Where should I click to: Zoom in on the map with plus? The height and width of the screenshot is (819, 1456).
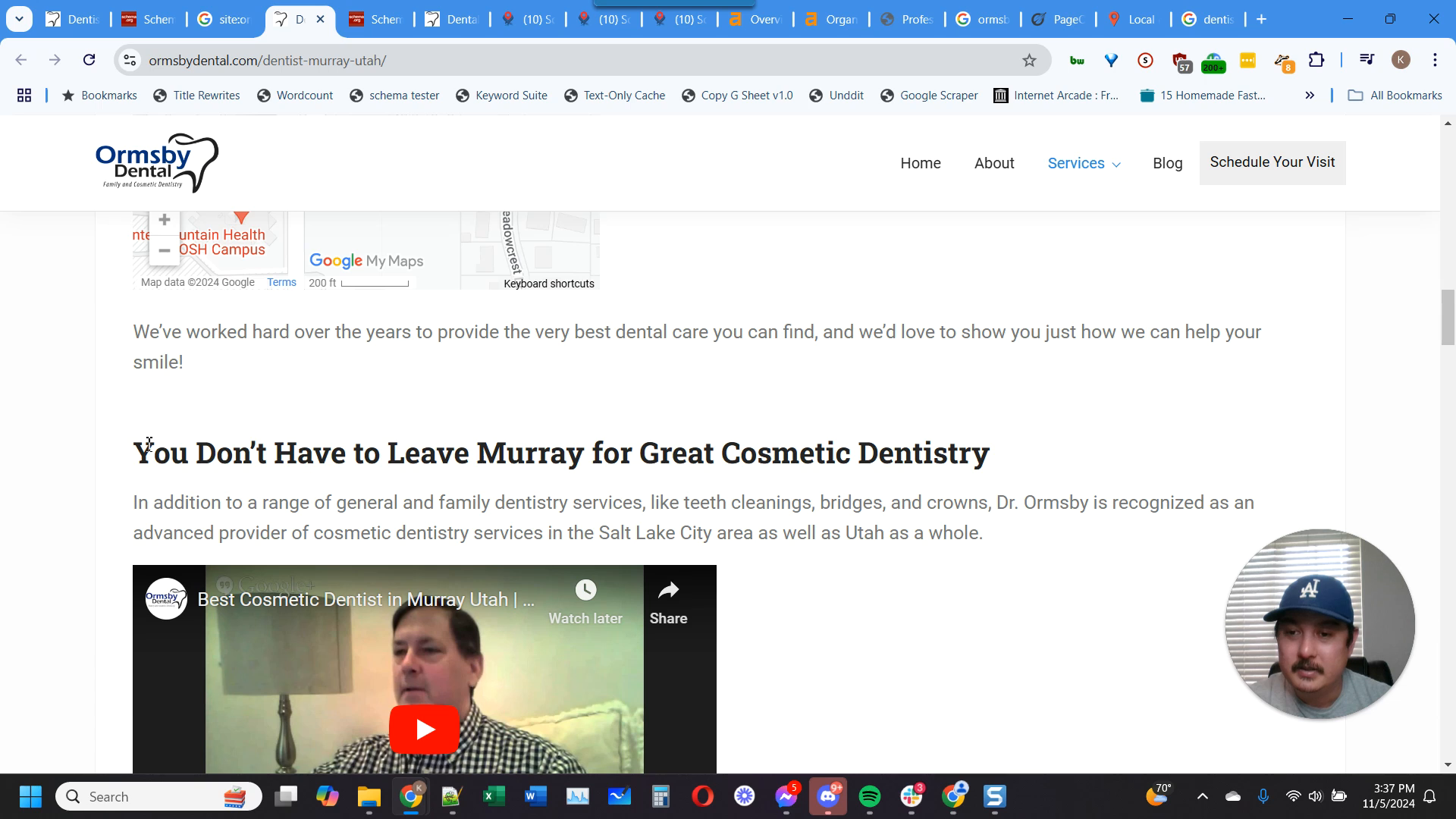tap(165, 221)
